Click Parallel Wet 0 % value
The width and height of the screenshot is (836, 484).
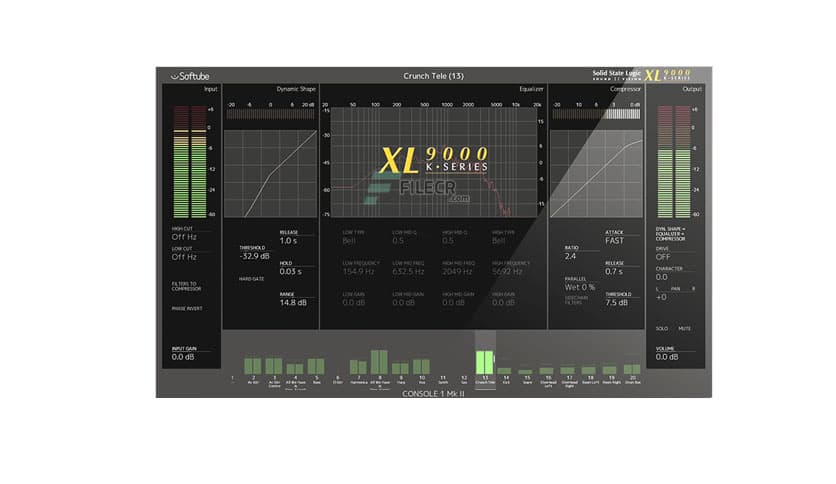[580, 287]
